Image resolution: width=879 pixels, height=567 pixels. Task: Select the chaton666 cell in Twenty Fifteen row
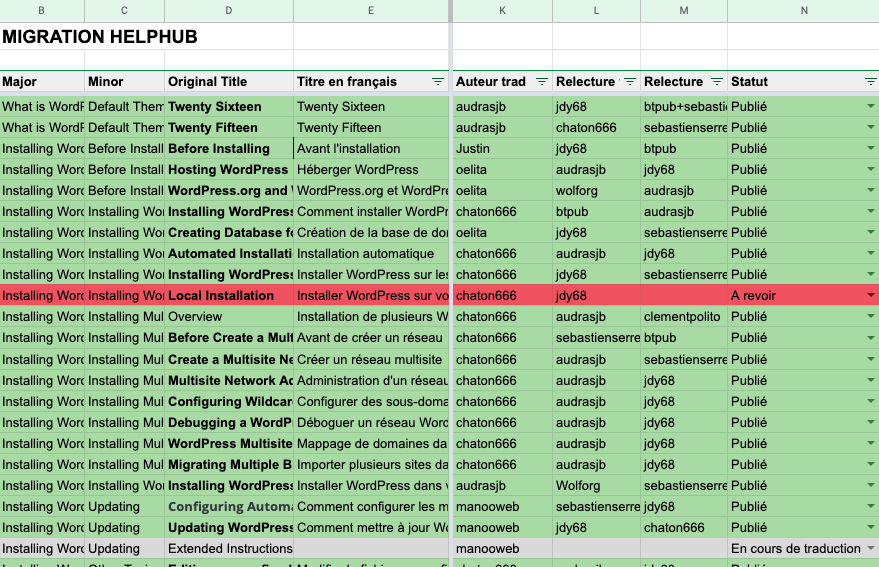(596, 127)
